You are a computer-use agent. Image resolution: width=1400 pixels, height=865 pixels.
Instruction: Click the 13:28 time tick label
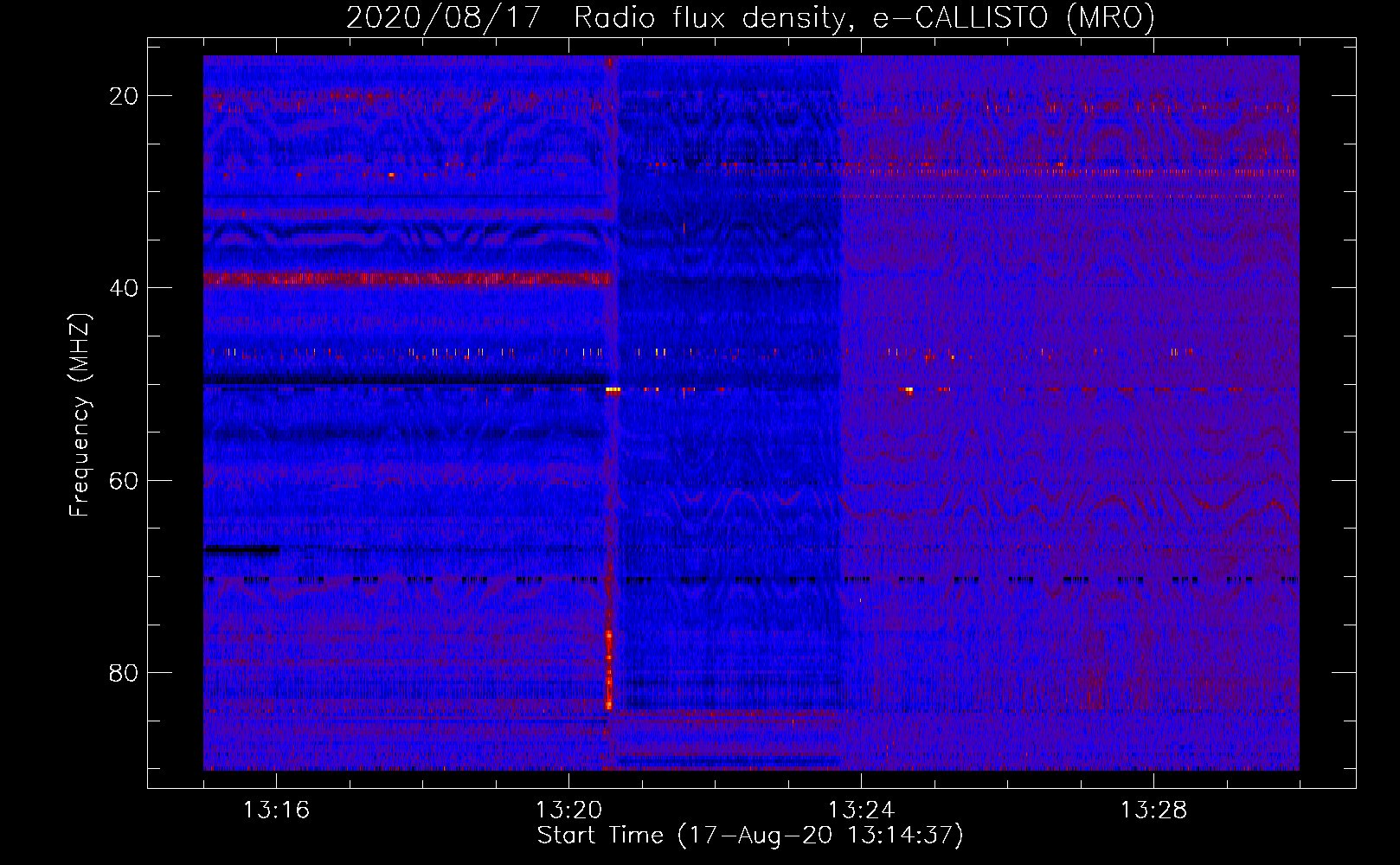[x=1153, y=811]
